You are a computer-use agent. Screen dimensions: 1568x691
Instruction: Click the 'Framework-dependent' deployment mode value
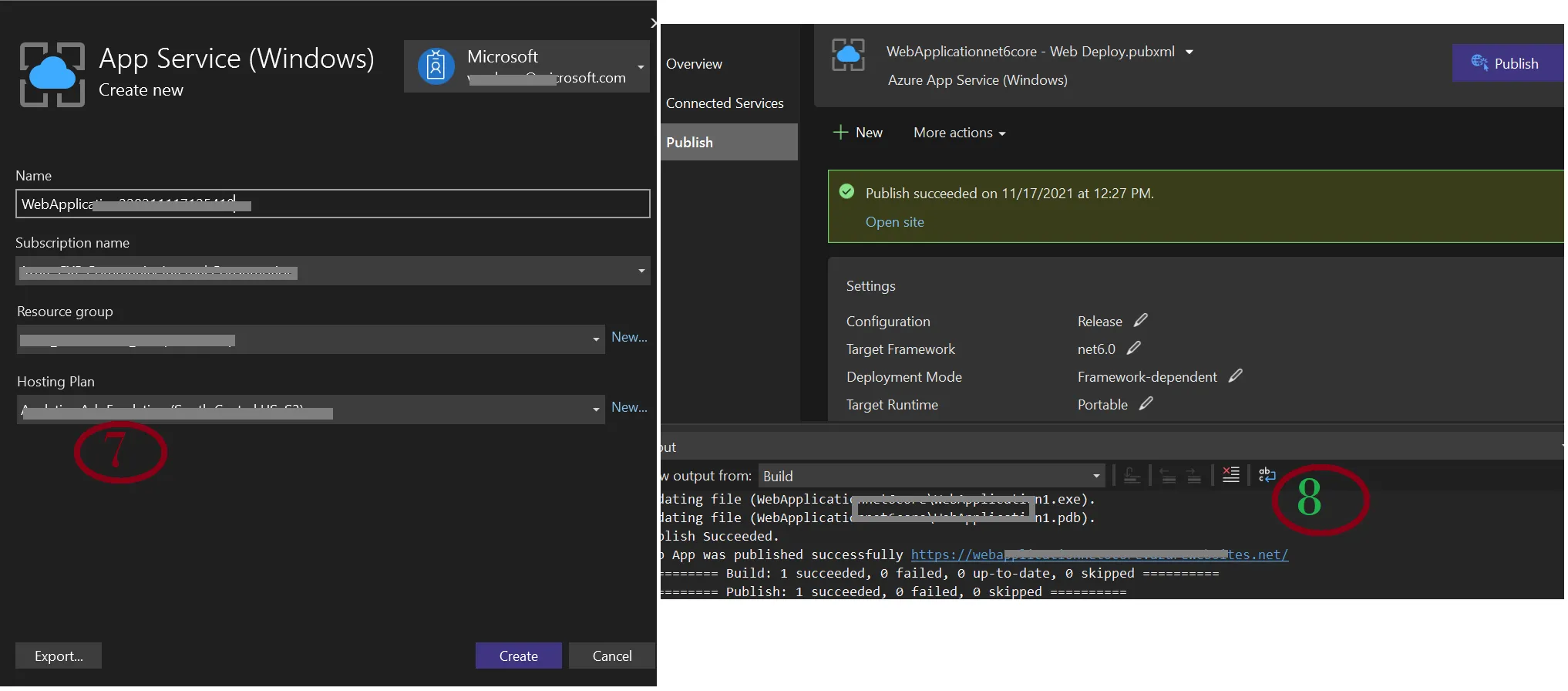coord(1147,377)
